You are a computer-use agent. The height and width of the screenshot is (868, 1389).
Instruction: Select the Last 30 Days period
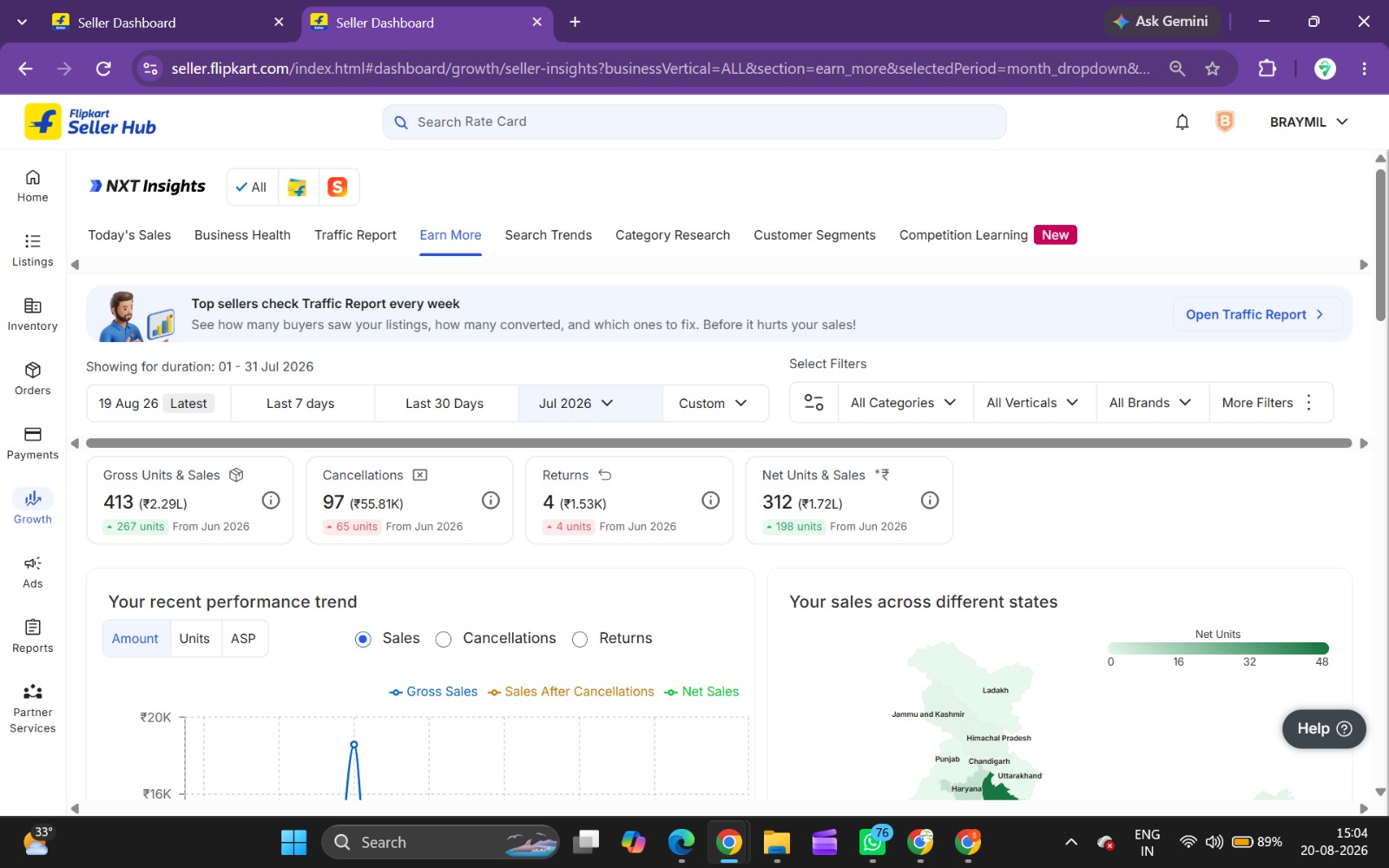[x=445, y=404]
